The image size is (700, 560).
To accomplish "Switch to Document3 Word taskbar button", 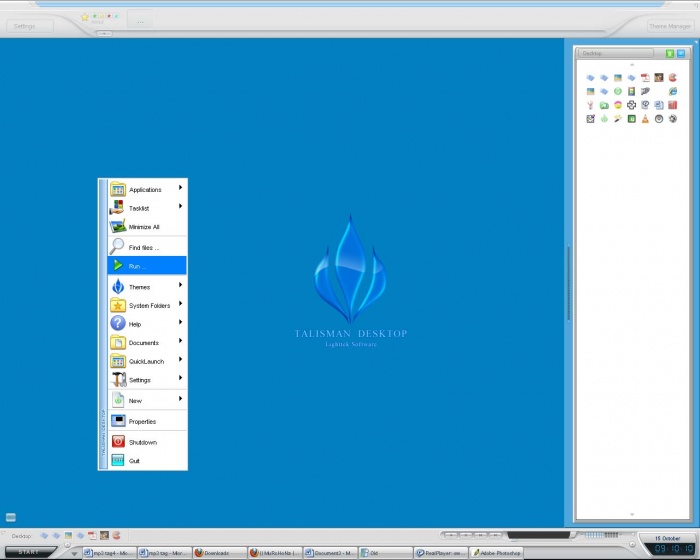I will (330, 553).
